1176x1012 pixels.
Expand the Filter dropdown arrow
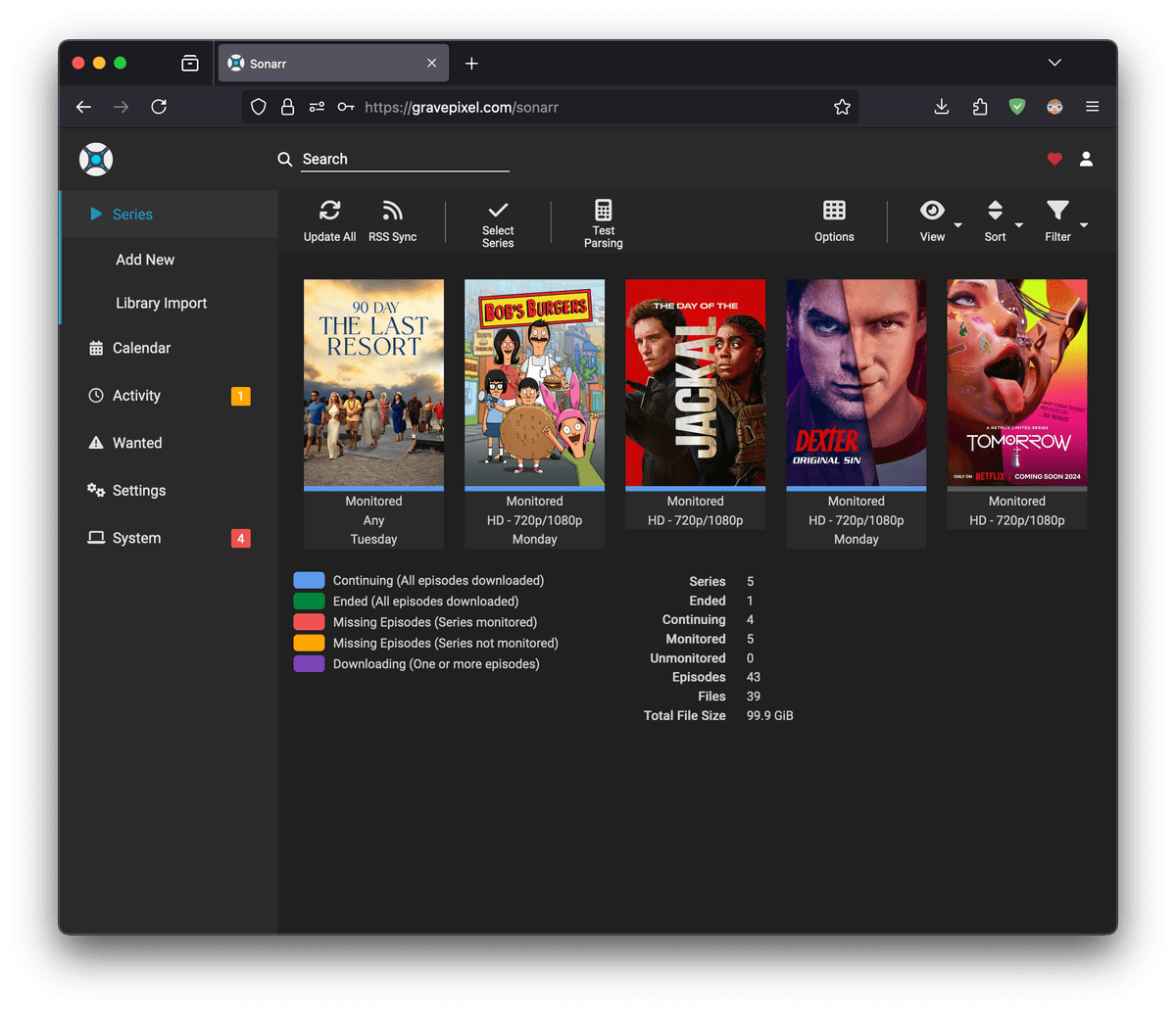(1084, 225)
